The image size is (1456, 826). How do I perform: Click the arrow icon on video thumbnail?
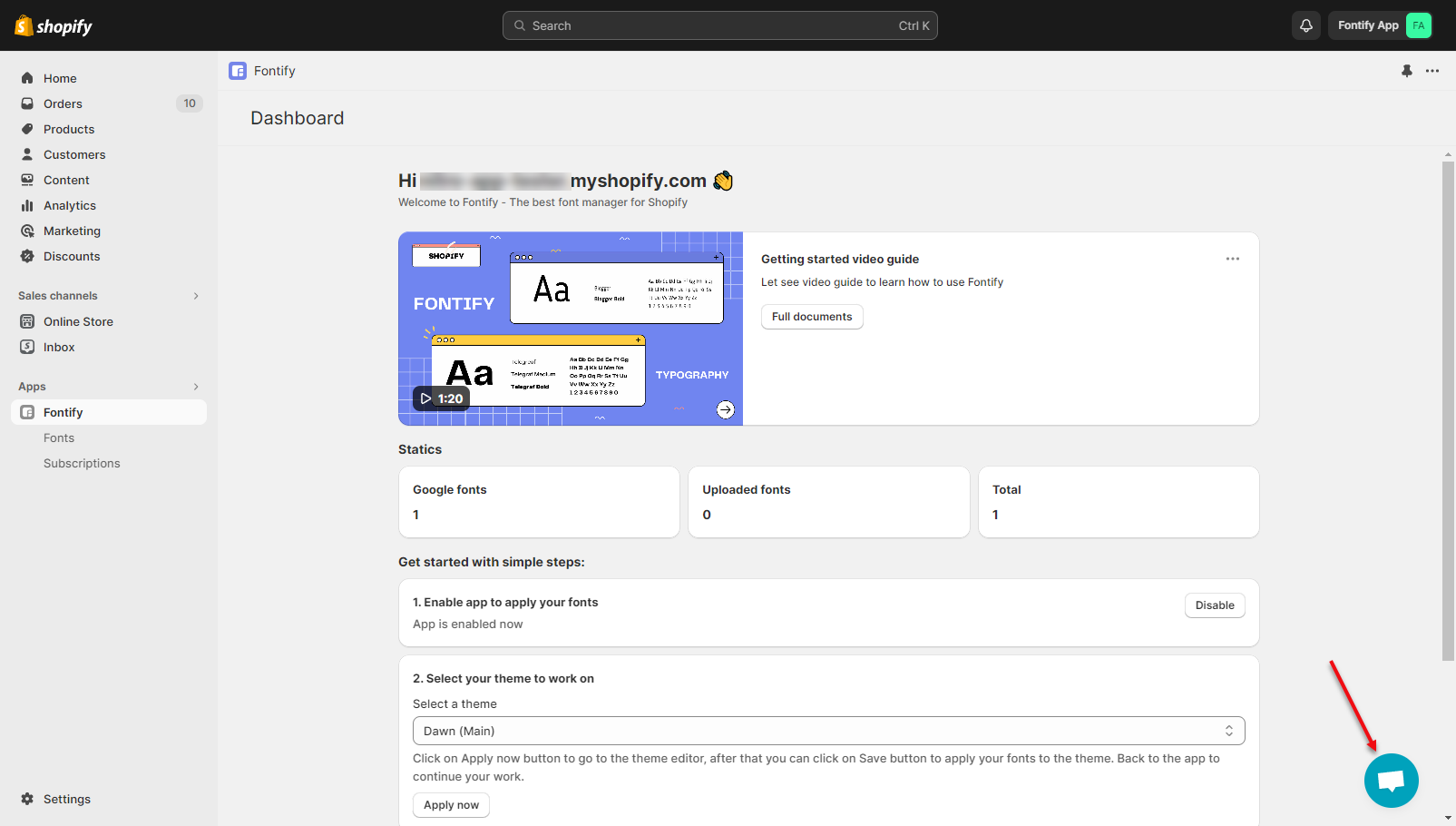coord(725,409)
